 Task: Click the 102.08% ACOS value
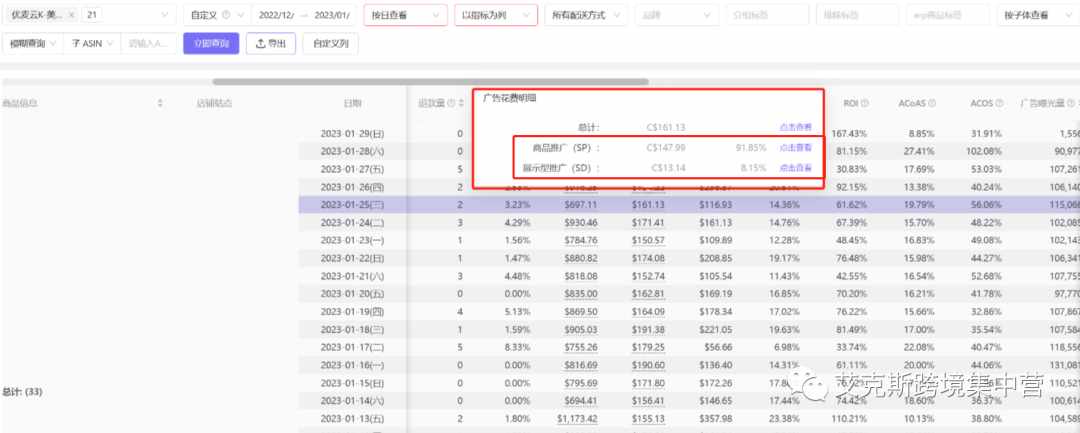tap(984, 151)
